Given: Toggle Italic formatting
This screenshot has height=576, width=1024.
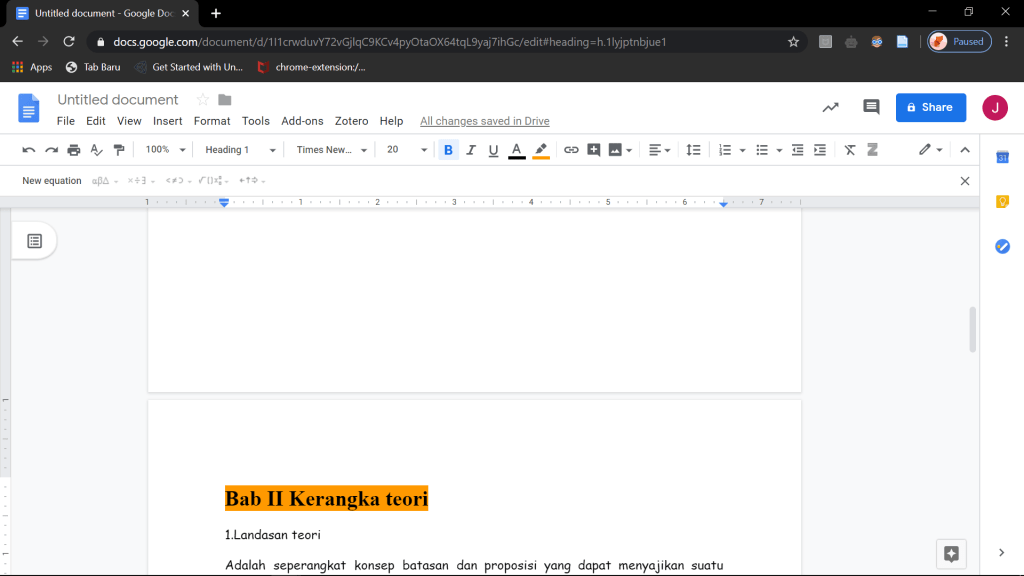Looking at the screenshot, I should point(471,150).
